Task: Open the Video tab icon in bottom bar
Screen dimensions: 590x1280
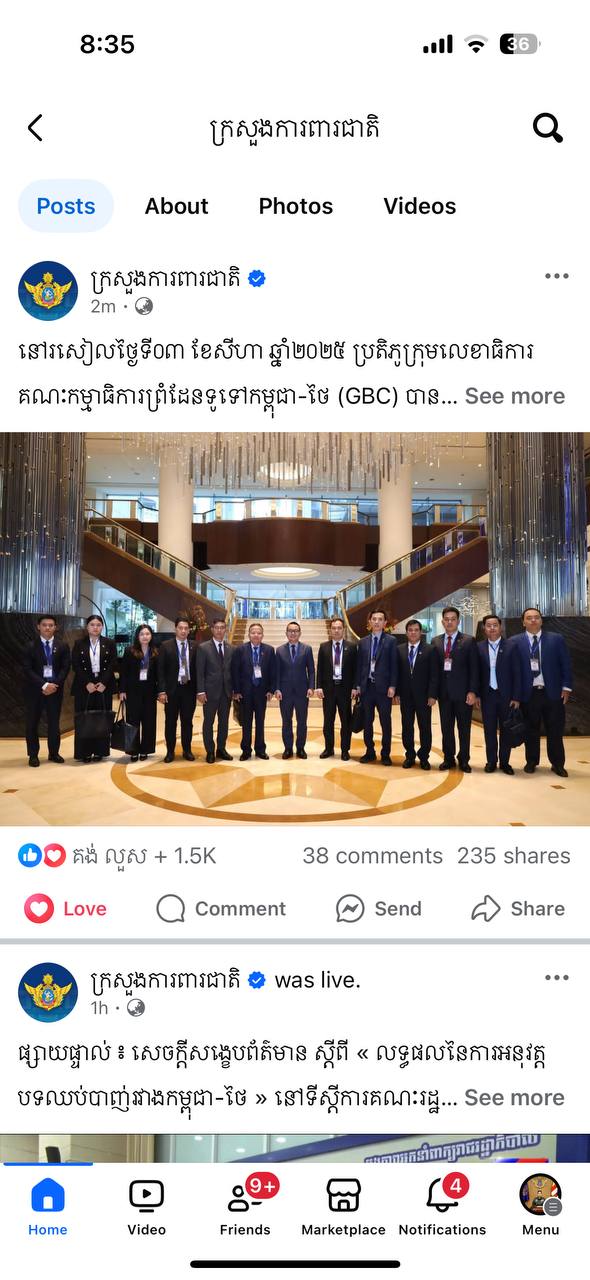Action: (146, 1195)
